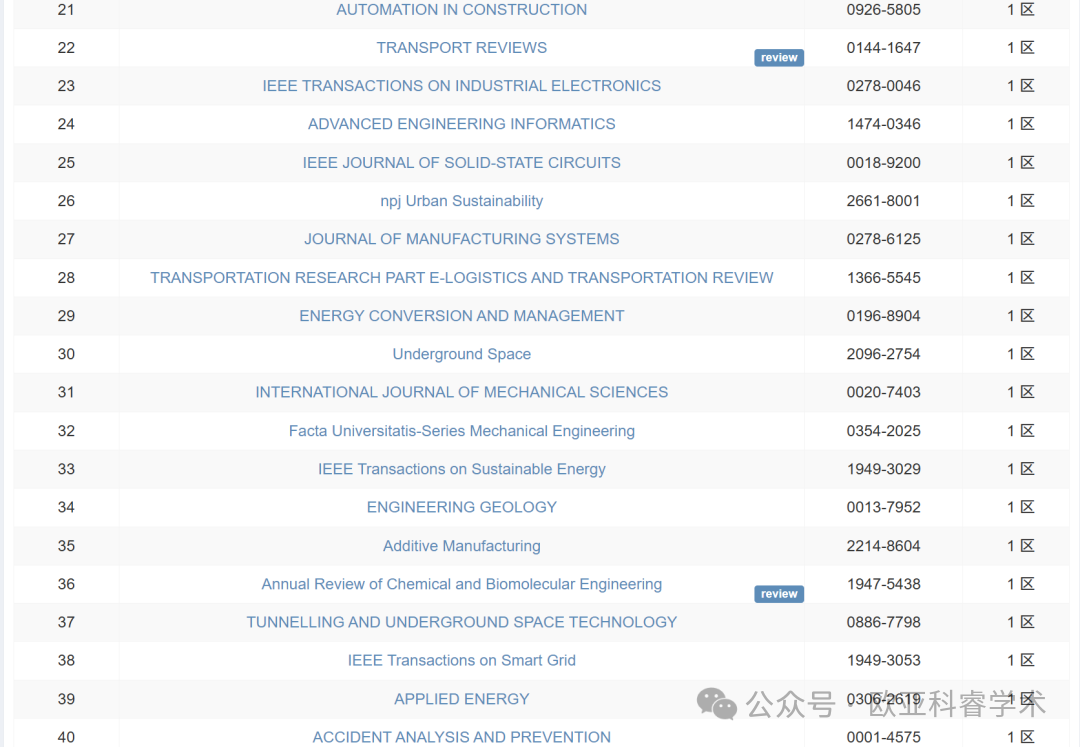The height and width of the screenshot is (747, 1080).
Task: Open Additive Manufacturing journal link
Action: (461, 546)
